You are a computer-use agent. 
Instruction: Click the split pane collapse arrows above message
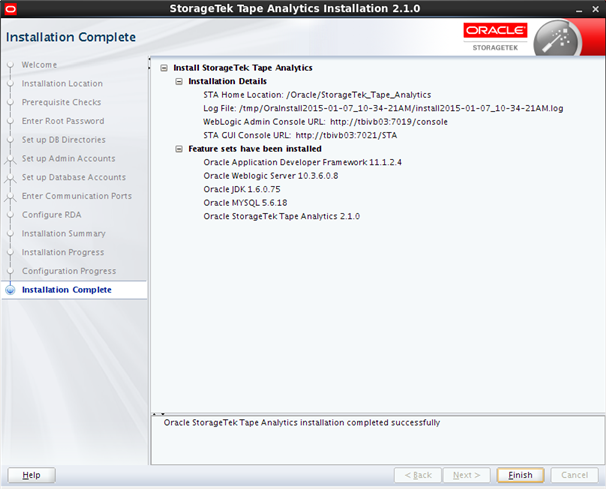click(x=158, y=414)
